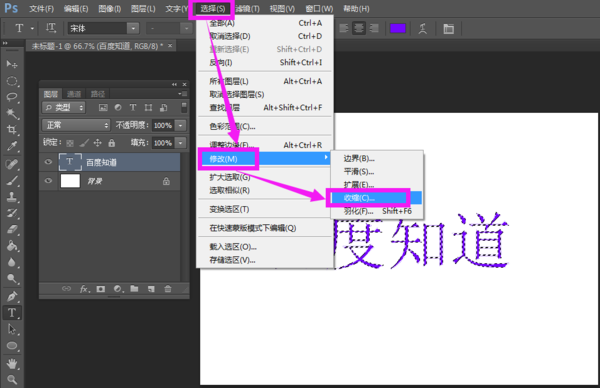The height and width of the screenshot is (388, 600).
Task: Open the layer filter type dropdown 类型
Action: pyautogui.click(x=64, y=108)
